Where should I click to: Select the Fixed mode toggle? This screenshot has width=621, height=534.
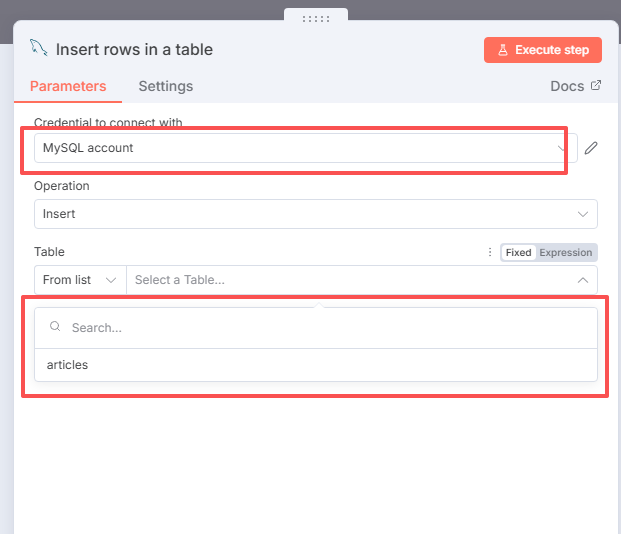coord(518,252)
